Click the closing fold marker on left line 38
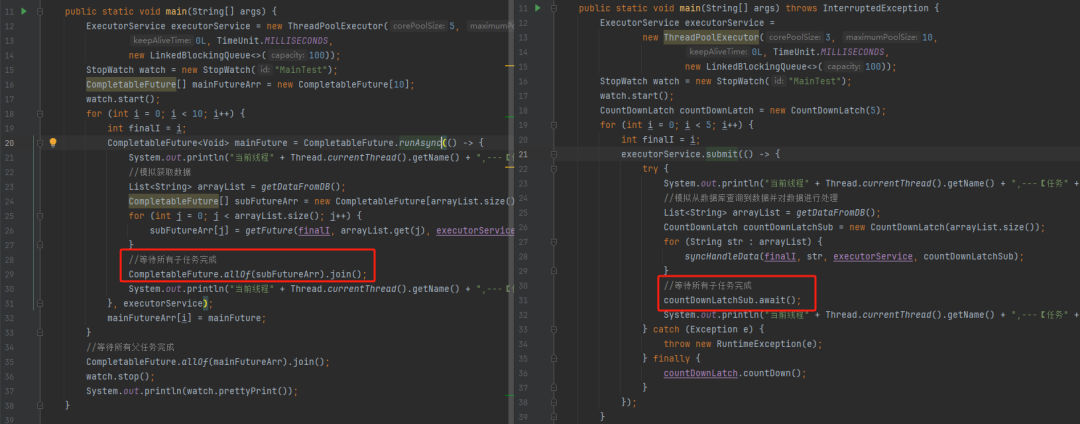 tap(39, 405)
